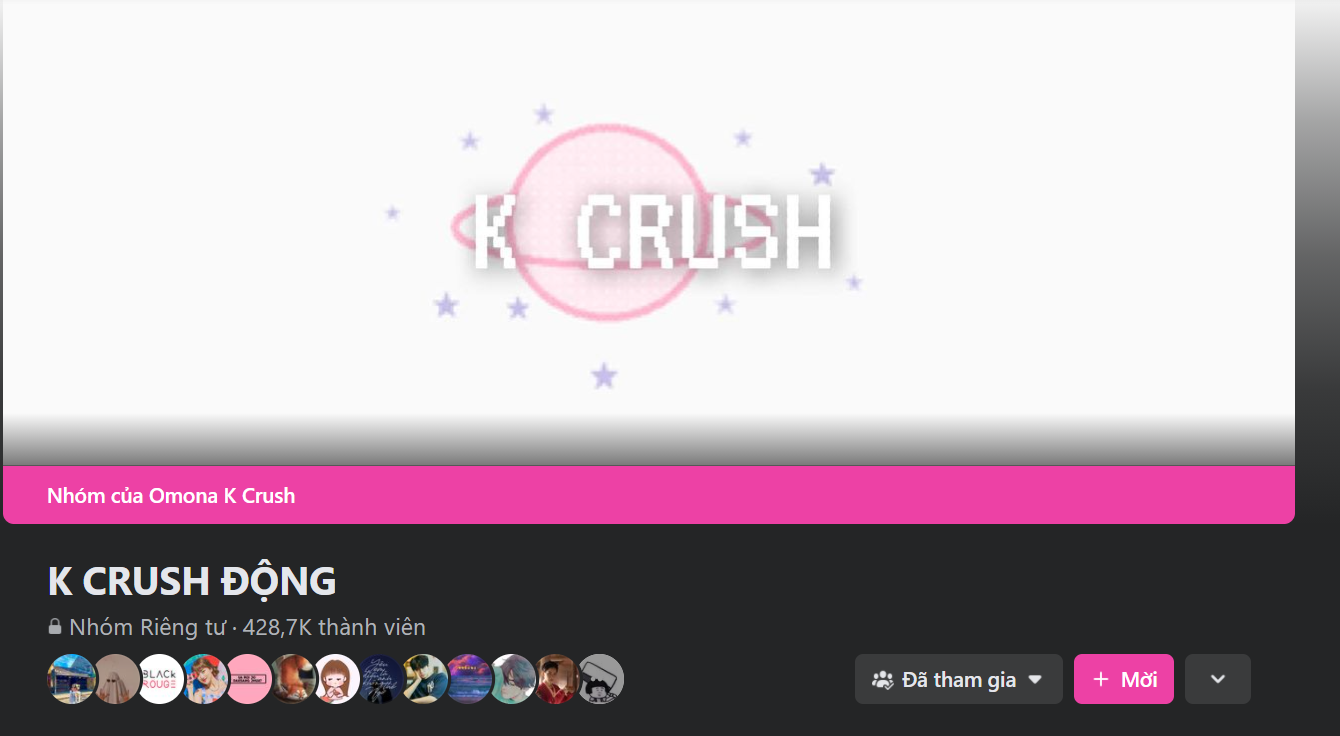
Task: Open the K CRUSH cover photo
Action: coord(649,233)
